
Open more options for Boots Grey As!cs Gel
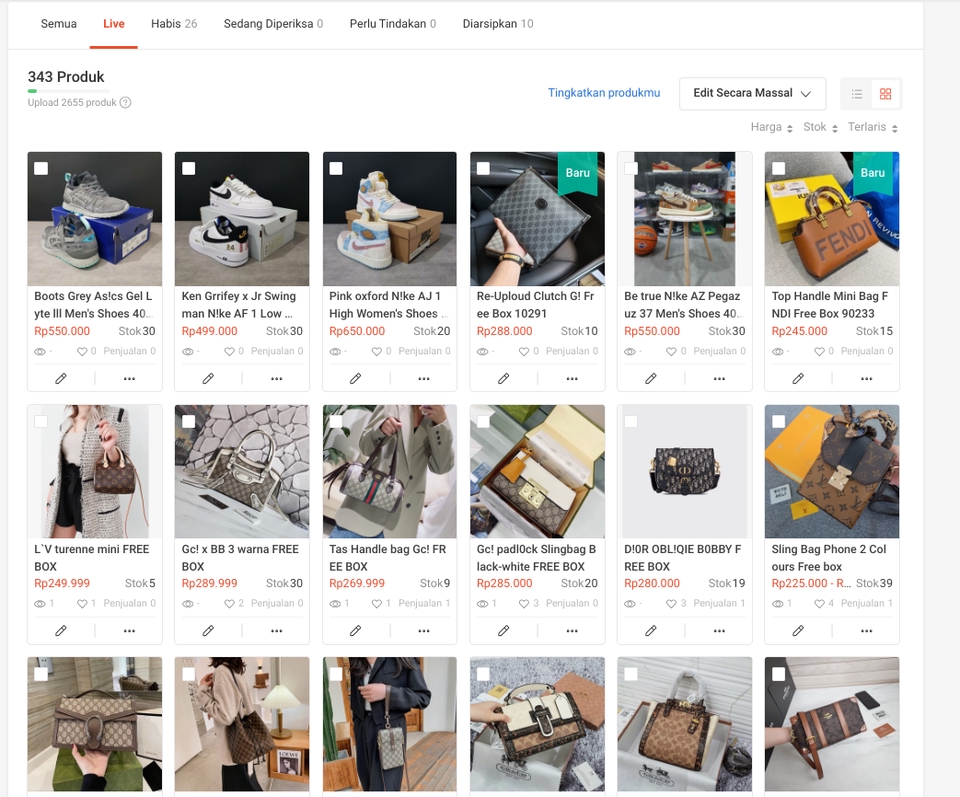click(129, 379)
